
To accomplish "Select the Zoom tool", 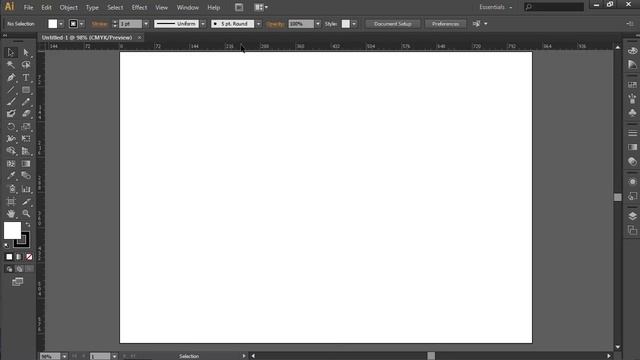I will [x=26, y=213].
